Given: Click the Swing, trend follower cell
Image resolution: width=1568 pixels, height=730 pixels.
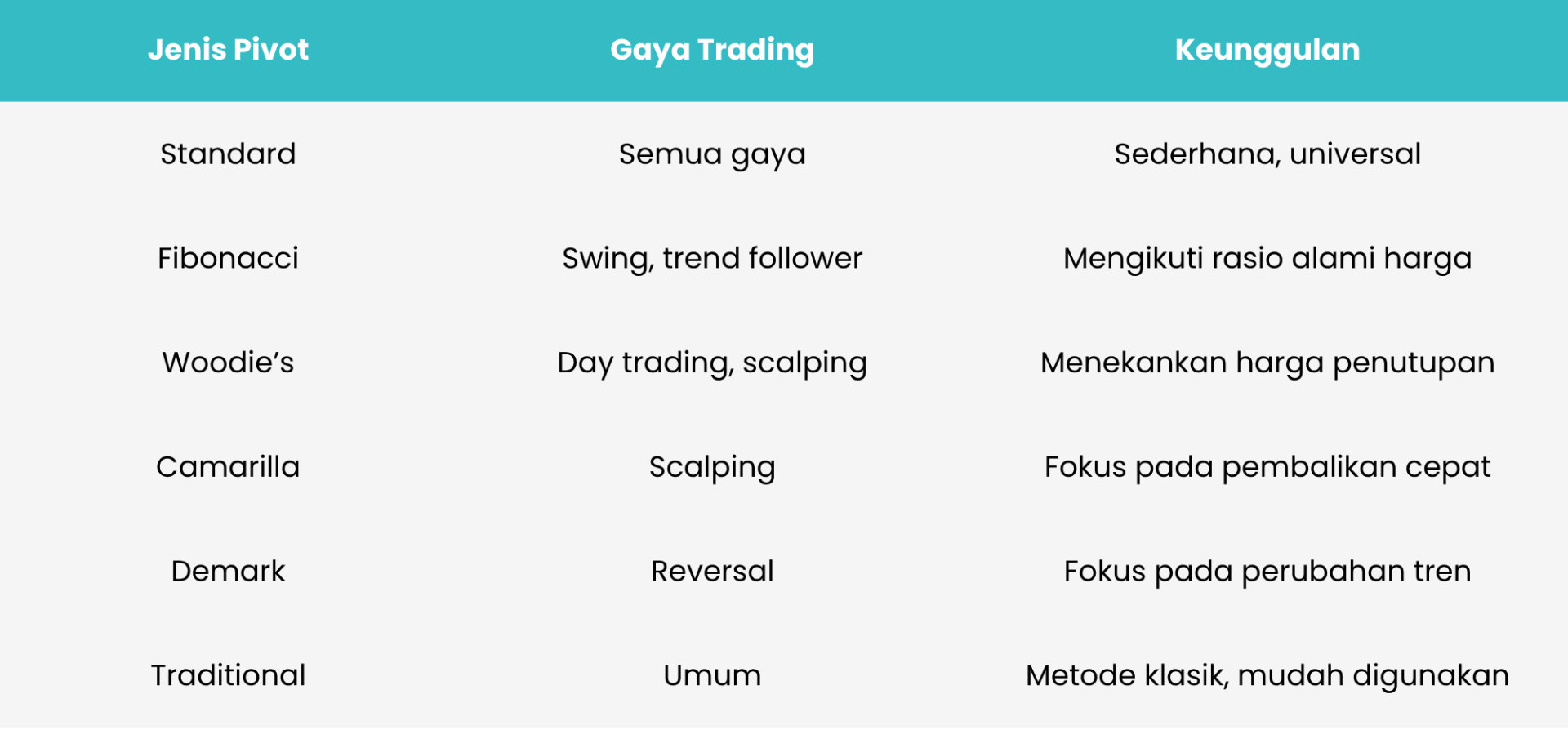Looking at the screenshot, I should [712, 260].
